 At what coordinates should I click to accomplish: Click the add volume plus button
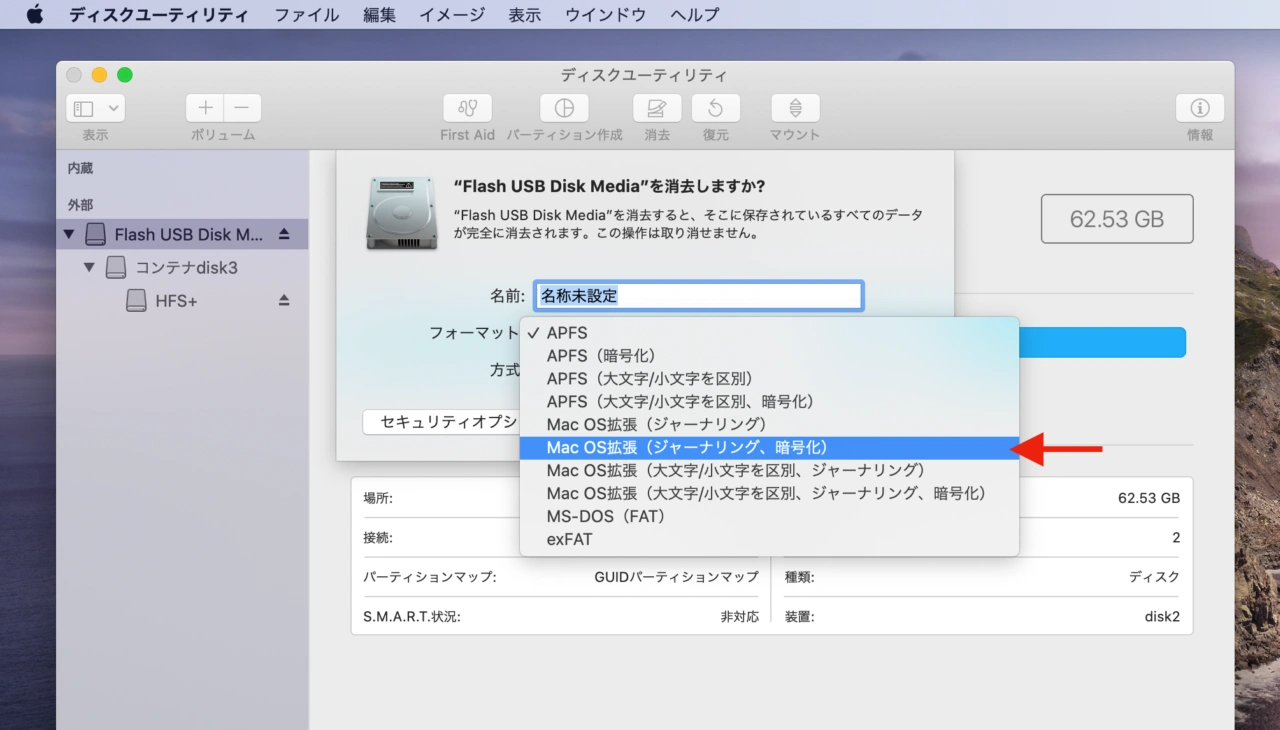(205, 108)
